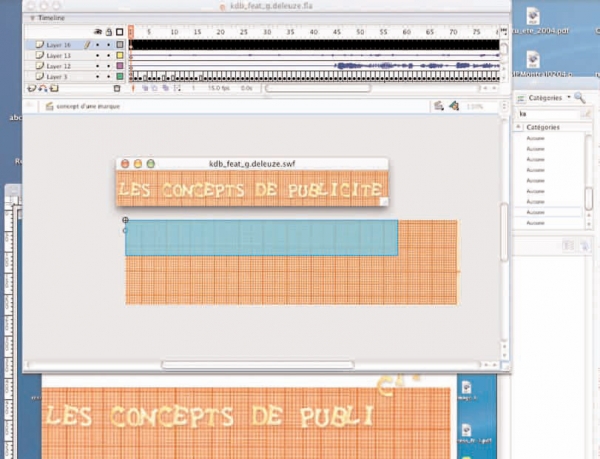Click the Insert Layer Folder icon
Image resolution: width=600 pixels, height=459 pixels.
(x=54, y=89)
